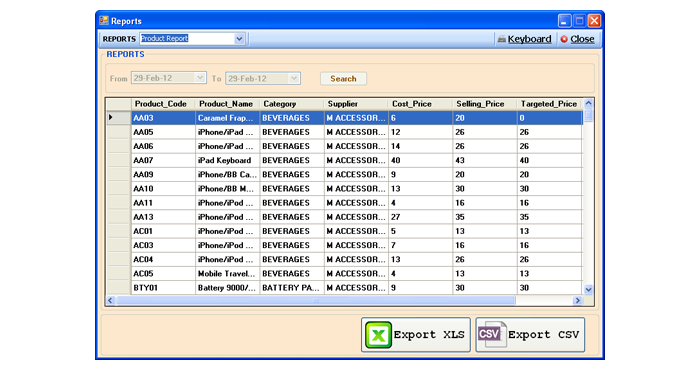
Task: Click the keyboard icon beside Keyboard label
Action: click(502, 39)
